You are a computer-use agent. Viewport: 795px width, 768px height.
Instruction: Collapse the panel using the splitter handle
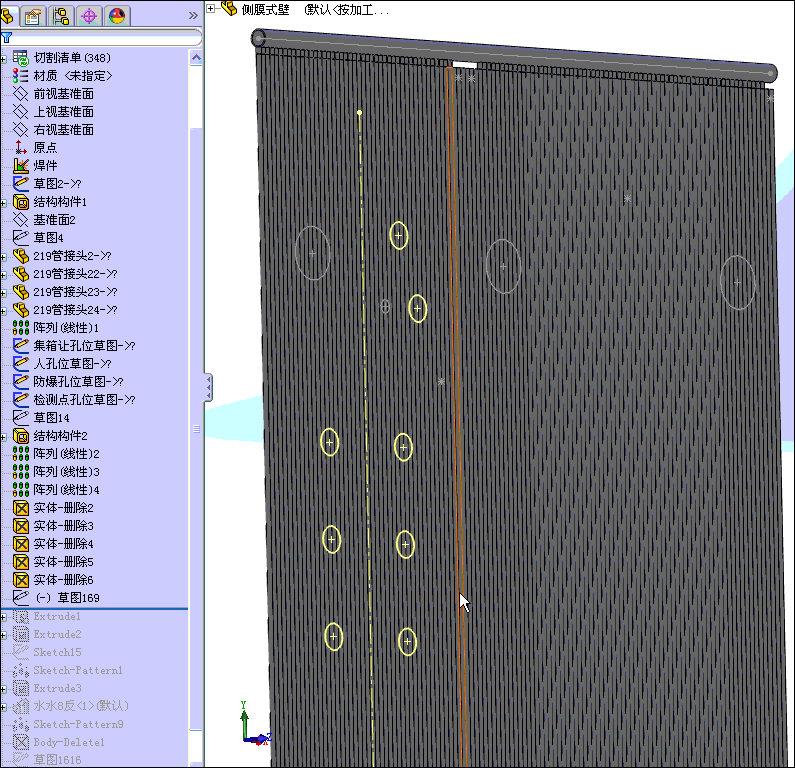point(208,388)
